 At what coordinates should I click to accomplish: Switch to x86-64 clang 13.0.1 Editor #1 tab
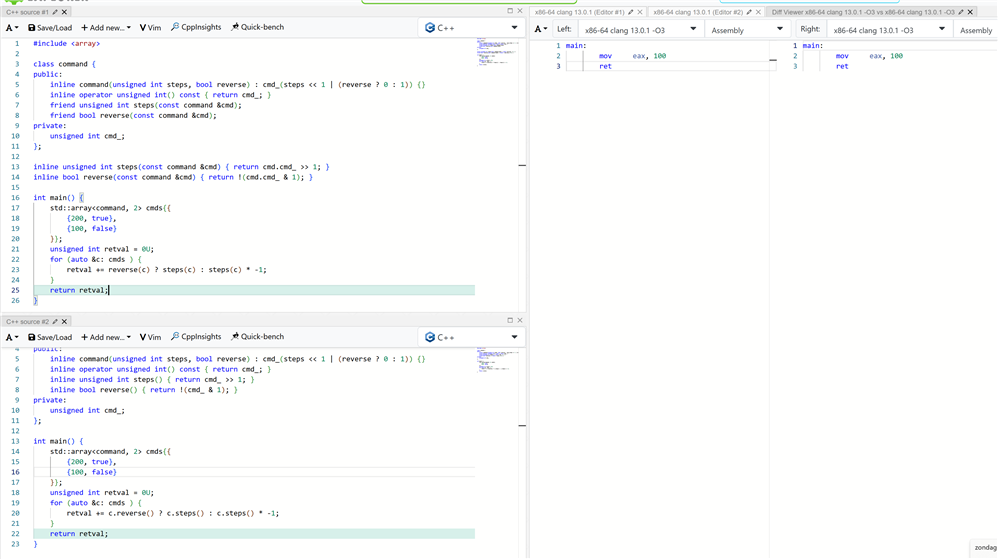(579, 12)
